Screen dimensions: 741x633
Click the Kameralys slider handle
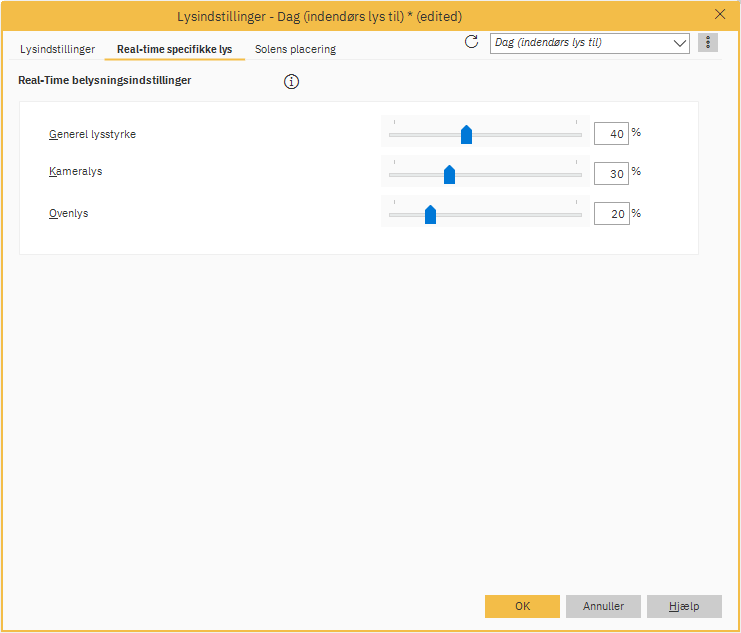[449, 175]
